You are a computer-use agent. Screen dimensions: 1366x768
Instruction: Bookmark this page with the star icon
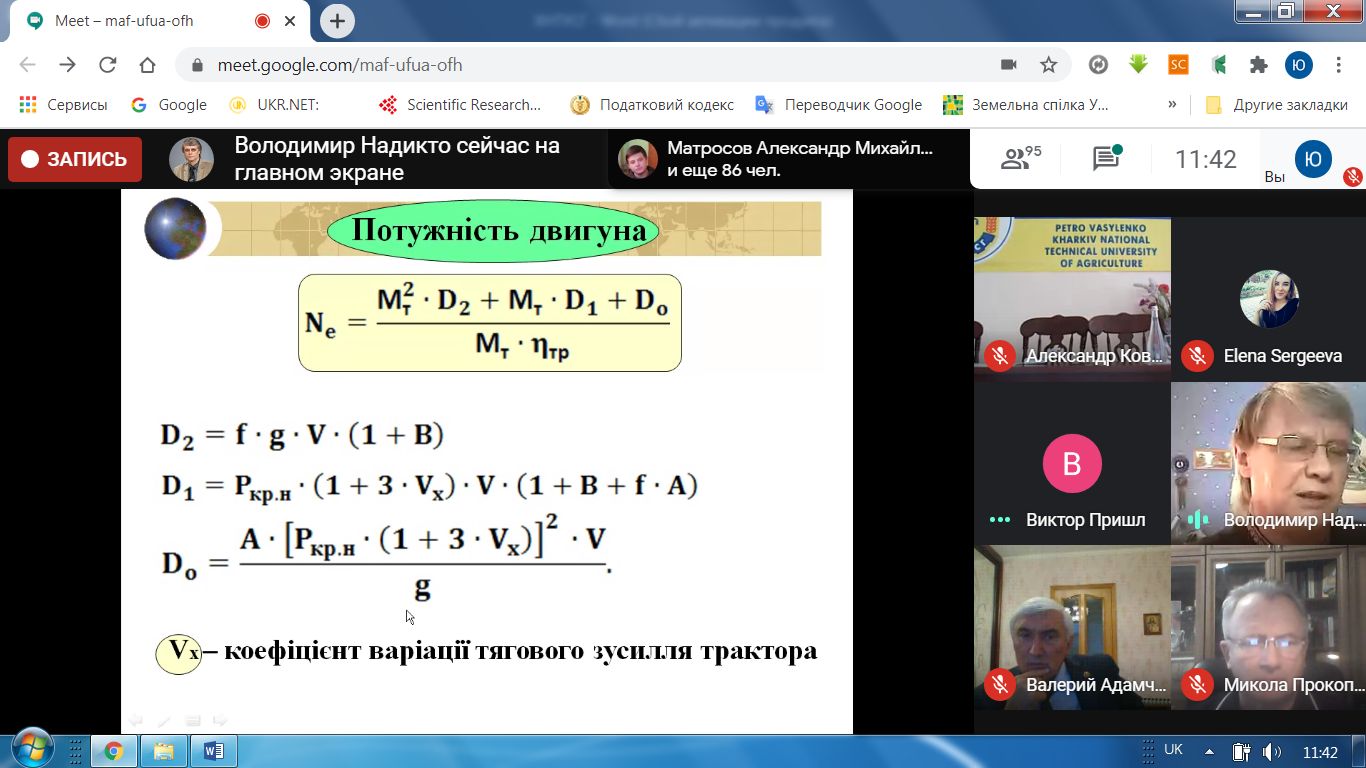point(1048,65)
